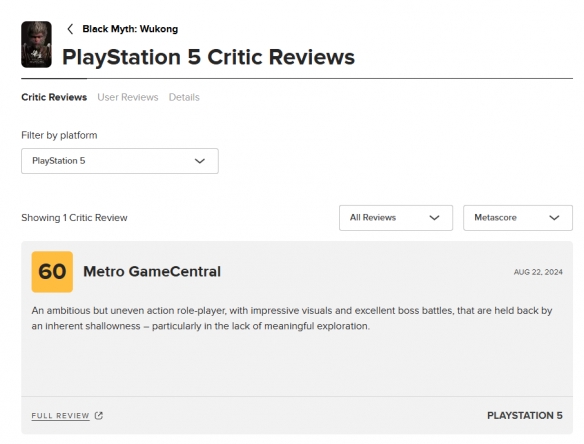
Task: Click the Metascore dropdown chevron
Action: (x=554, y=218)
